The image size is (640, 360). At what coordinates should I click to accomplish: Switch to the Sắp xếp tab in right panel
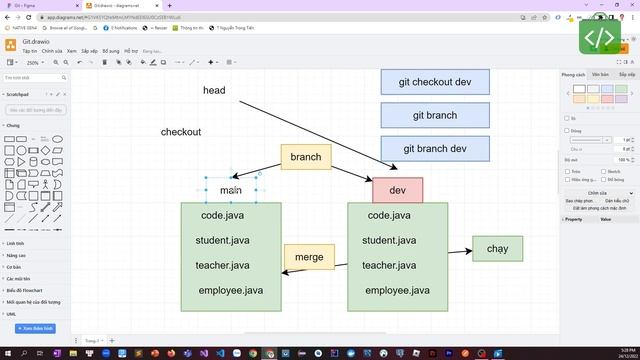627,75
